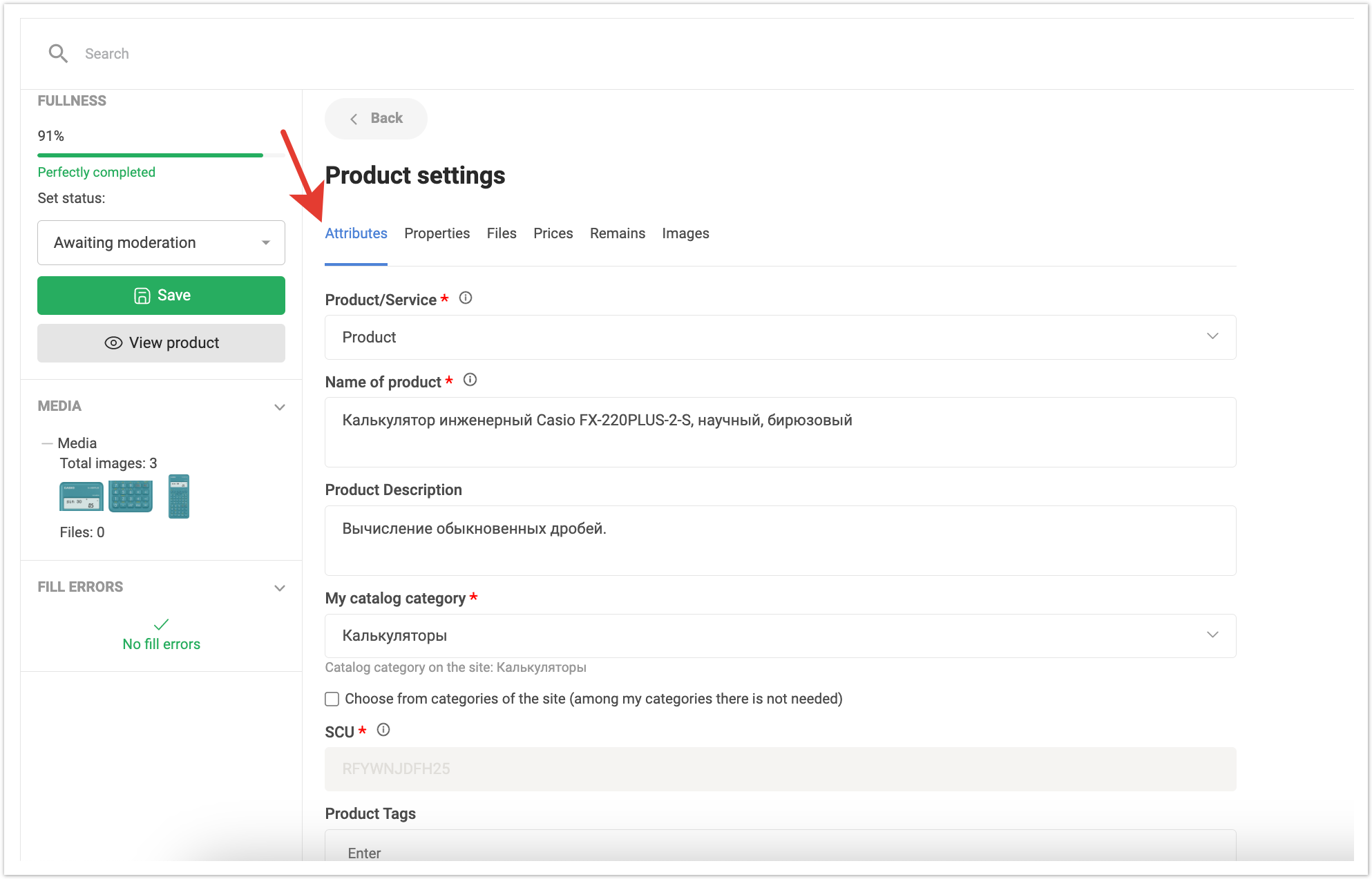The image size is (1372, 879).
Task: Click the green Save button
Action: (161, 296)
